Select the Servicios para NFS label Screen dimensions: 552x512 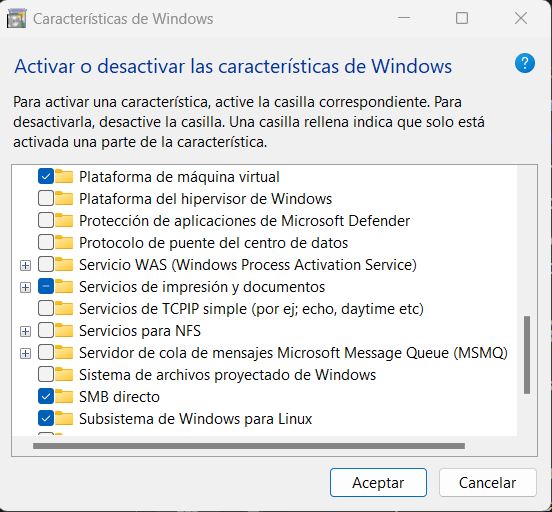click(x=140, y=331)
